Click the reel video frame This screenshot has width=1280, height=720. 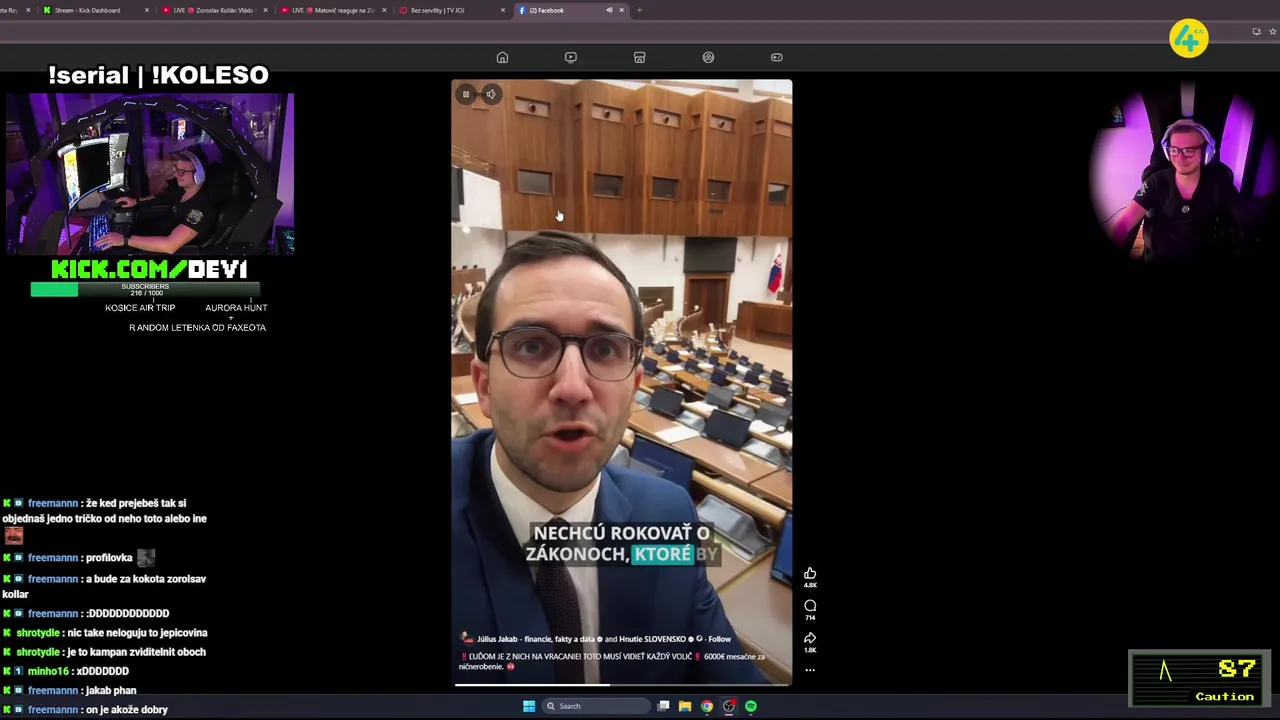(x=621, y=380)
